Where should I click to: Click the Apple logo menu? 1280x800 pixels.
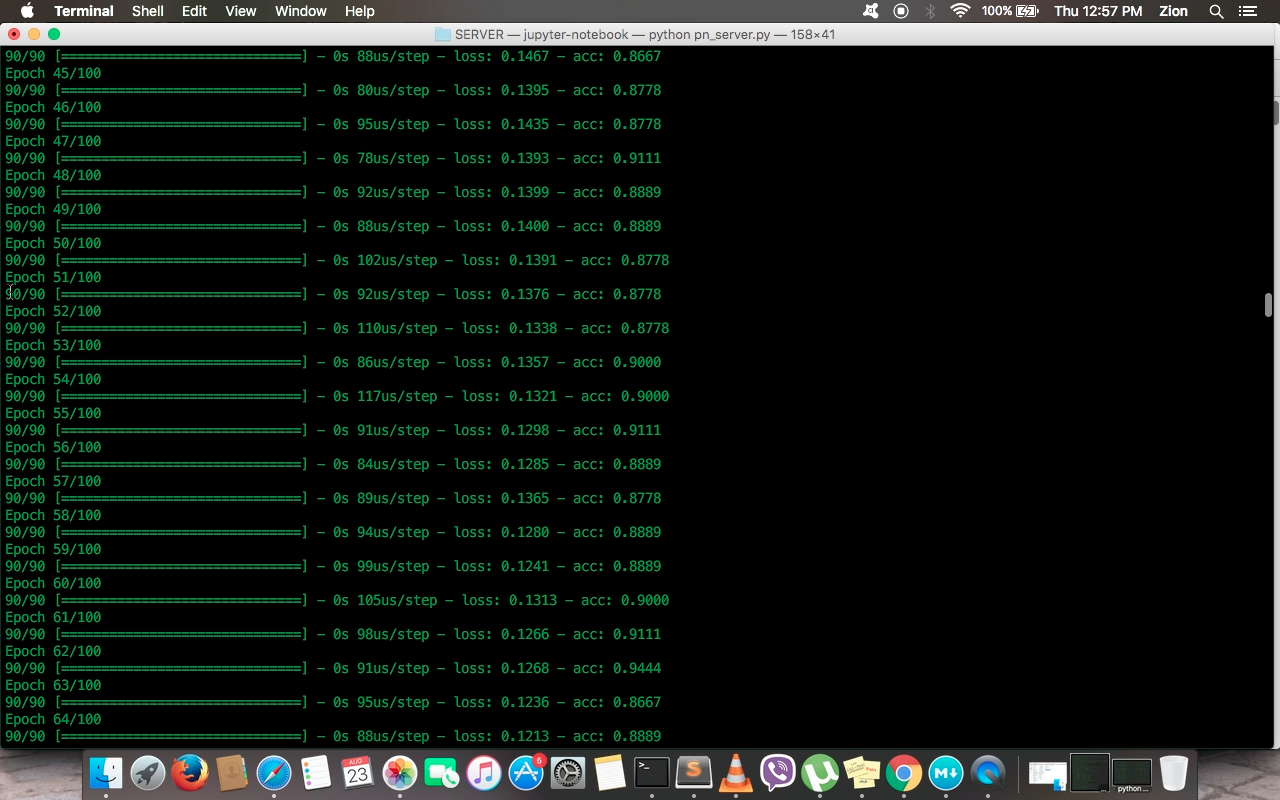pyautogui.click(x=27, y=11)
